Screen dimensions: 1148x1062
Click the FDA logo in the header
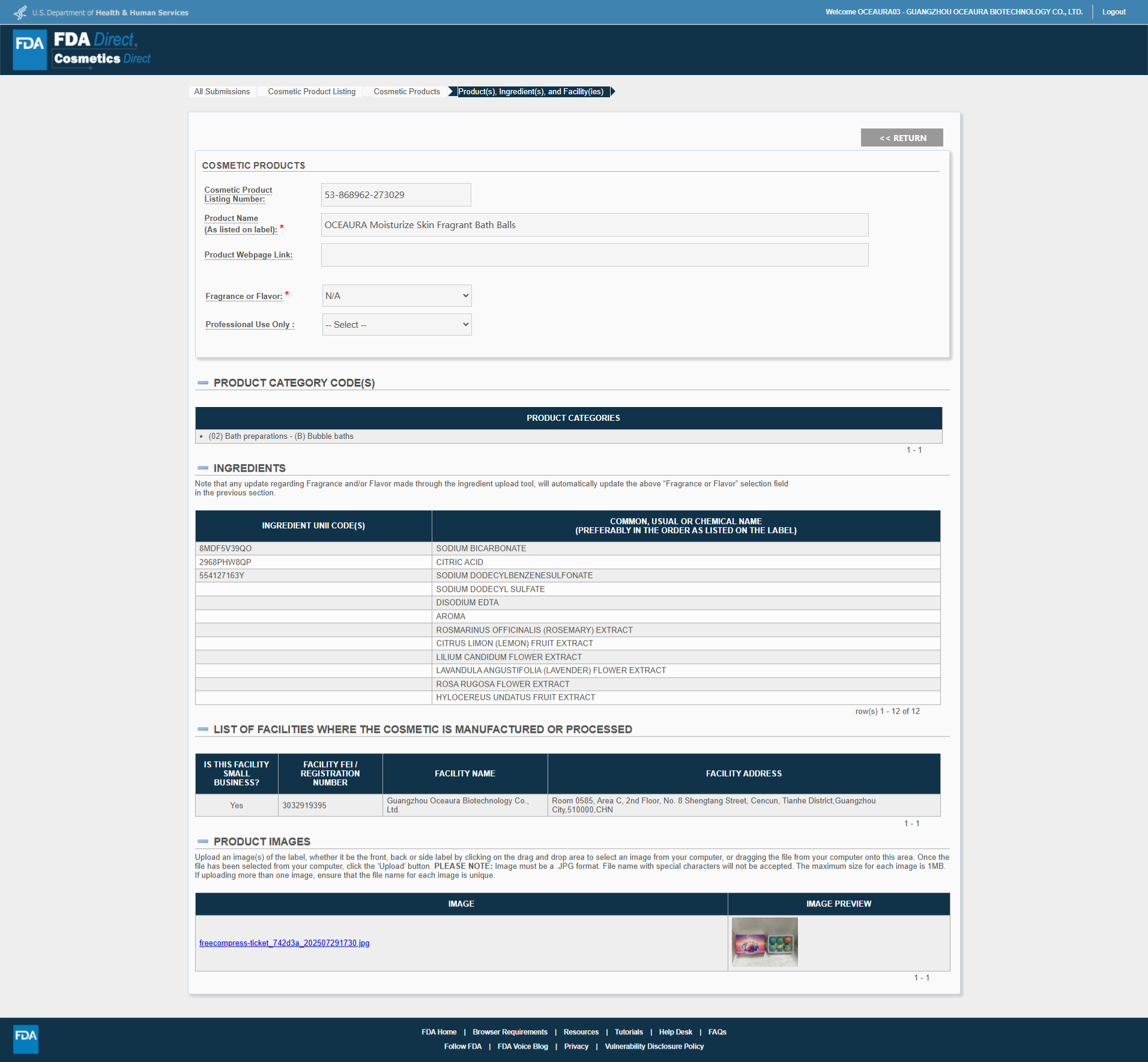[x=30, y=50]
